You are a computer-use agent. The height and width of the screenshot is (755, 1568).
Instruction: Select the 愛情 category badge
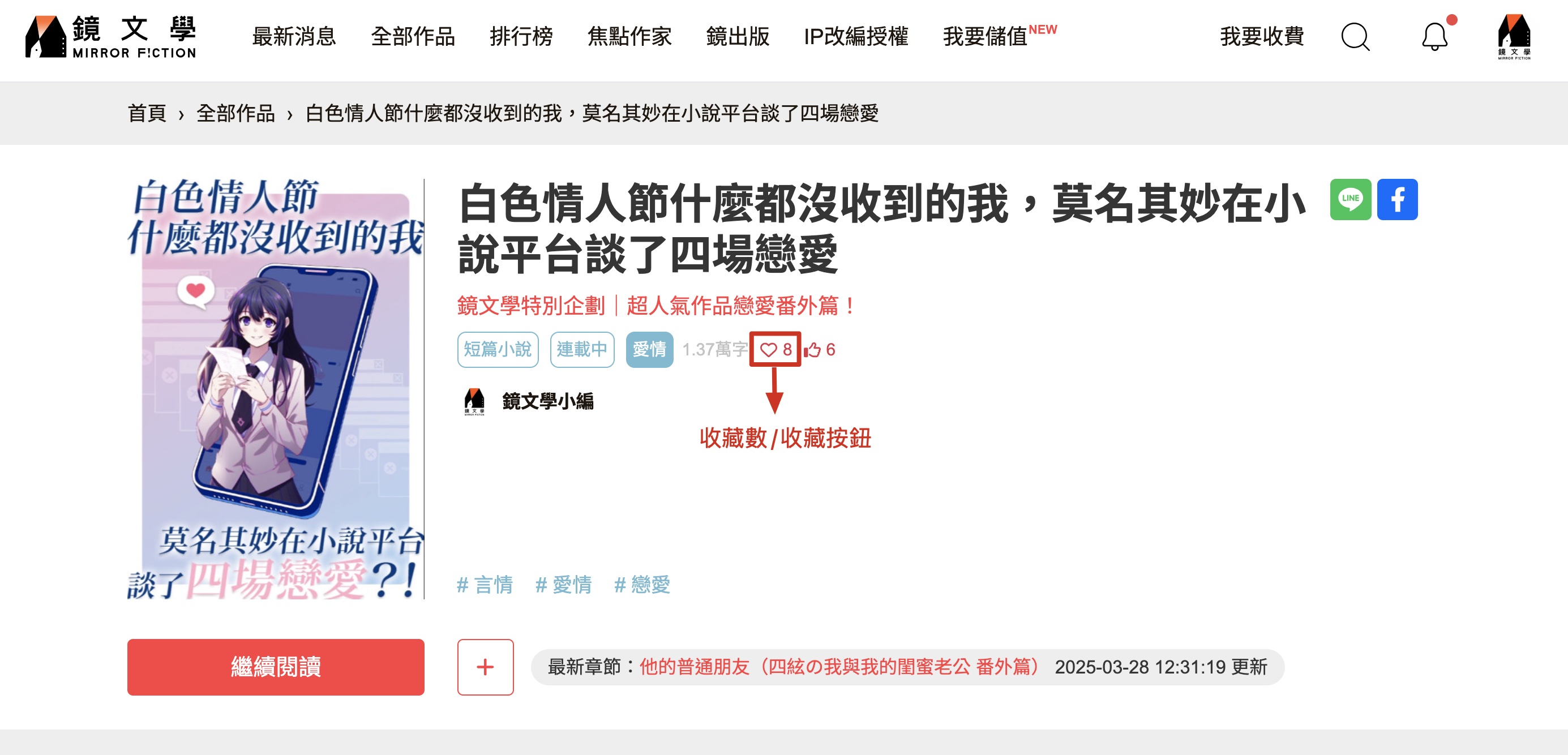coord(649,349)
